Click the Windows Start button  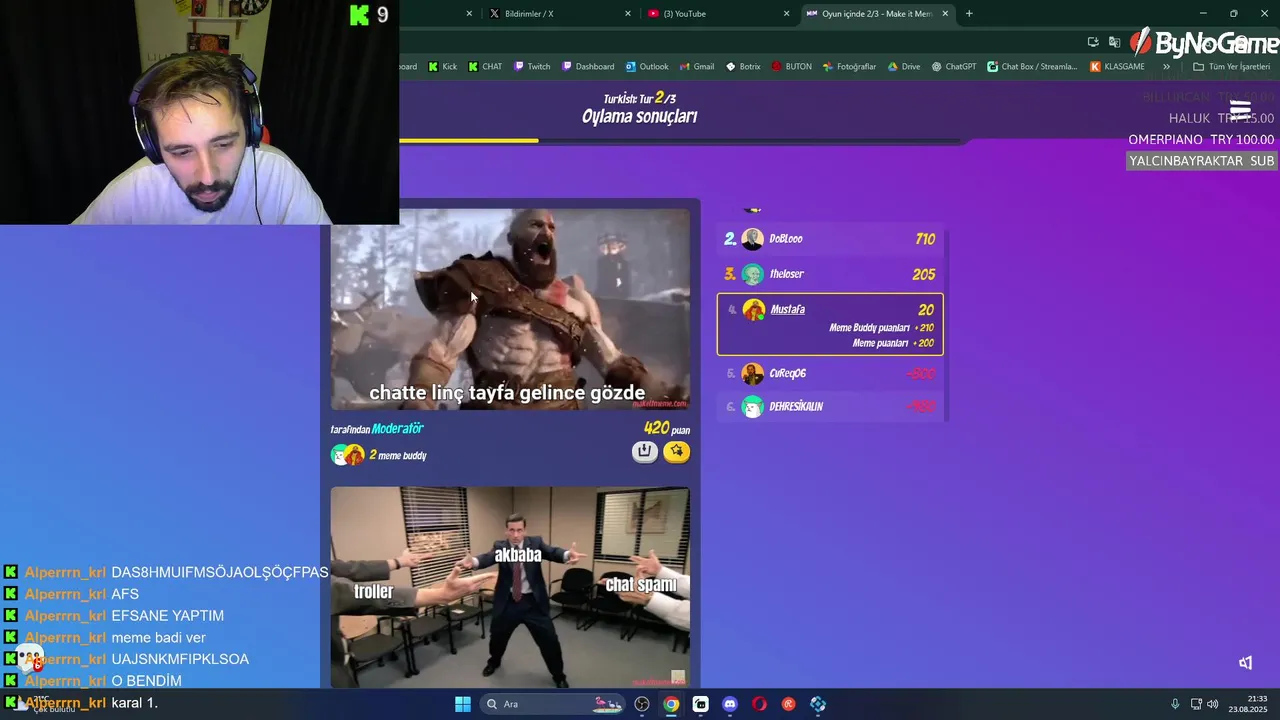(x=463, y=704)
